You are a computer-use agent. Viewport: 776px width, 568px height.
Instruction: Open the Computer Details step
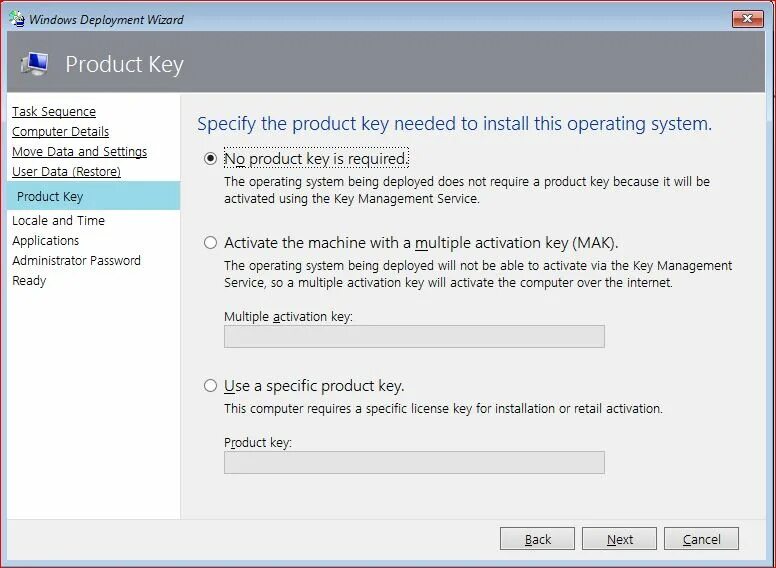[x=60, y=132]
